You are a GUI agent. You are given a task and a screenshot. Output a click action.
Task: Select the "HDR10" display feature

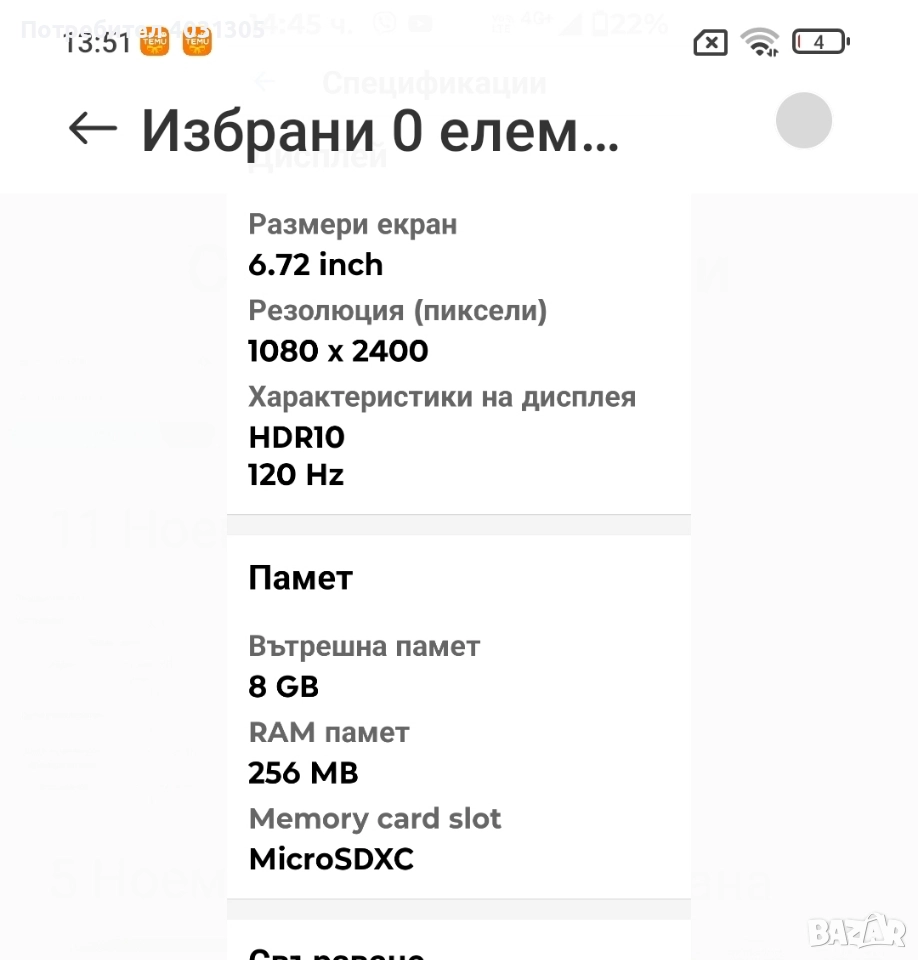pyautogui.click(x=296, y=438)
